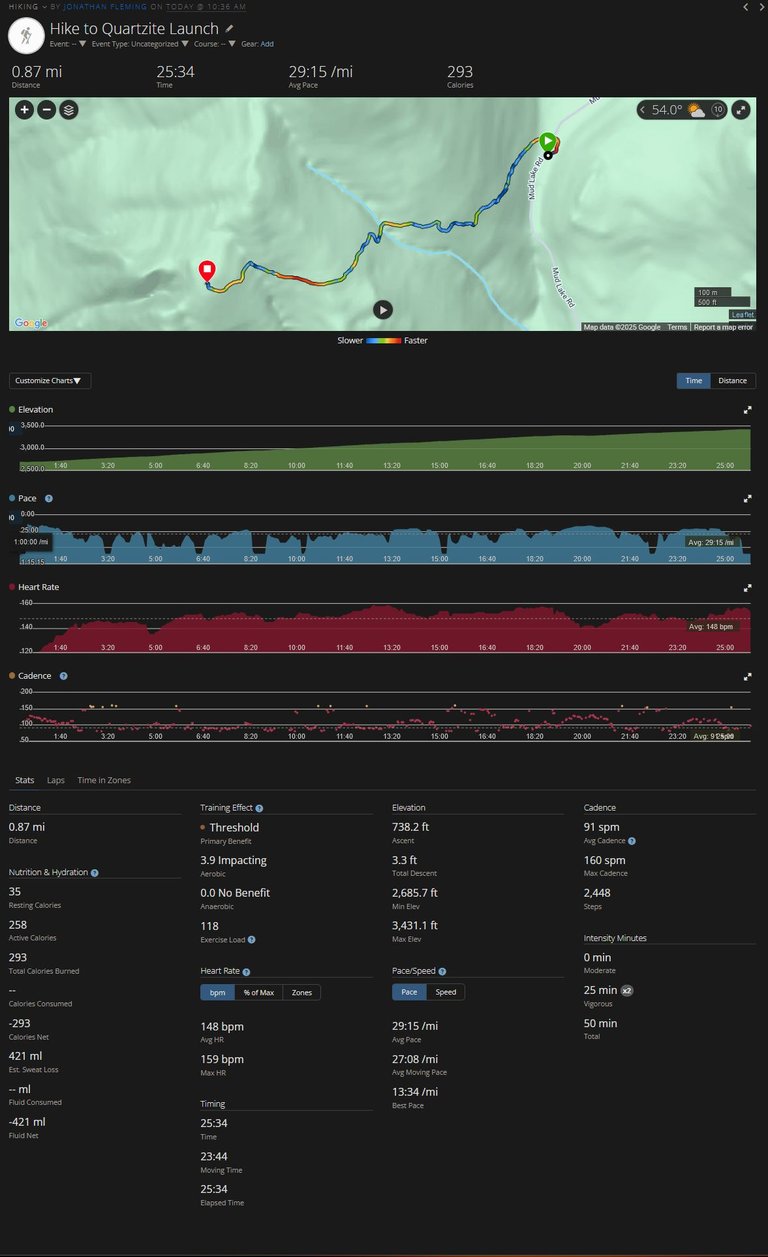This screenshot has width=768, height=1257.
Task: Open the Leaflet attribution link
Action: pyautogui.click(x=742, y=315)
